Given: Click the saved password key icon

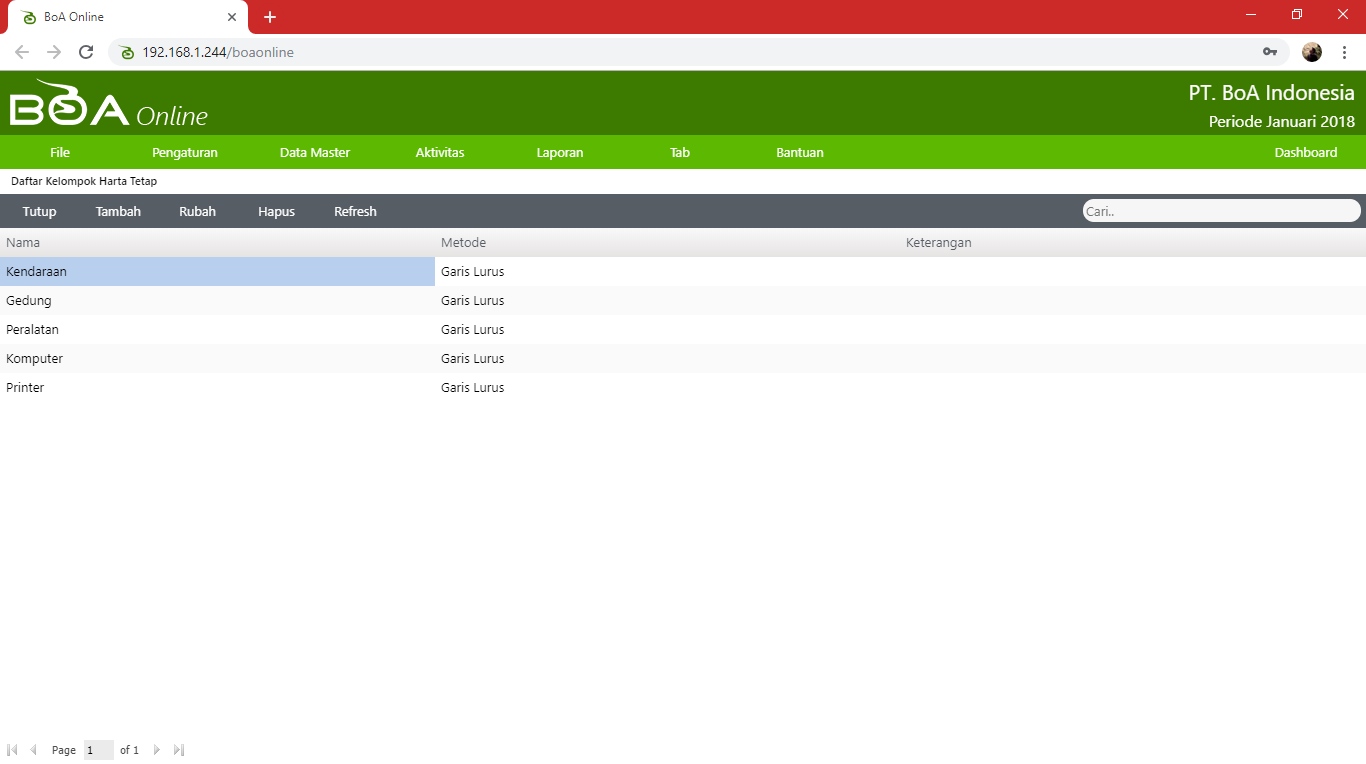Looking at the screenshot, I should coord(1270,52).
